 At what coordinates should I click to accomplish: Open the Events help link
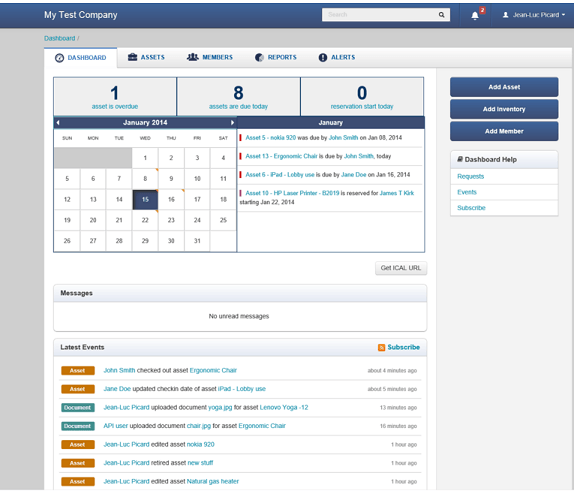point(467,192)
